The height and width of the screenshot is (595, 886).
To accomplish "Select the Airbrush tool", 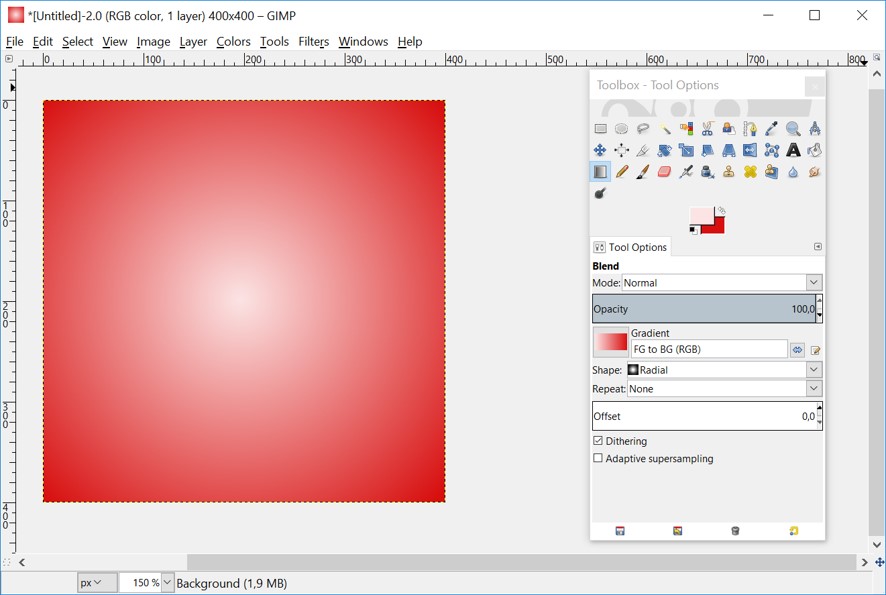I will coord(686,172).
